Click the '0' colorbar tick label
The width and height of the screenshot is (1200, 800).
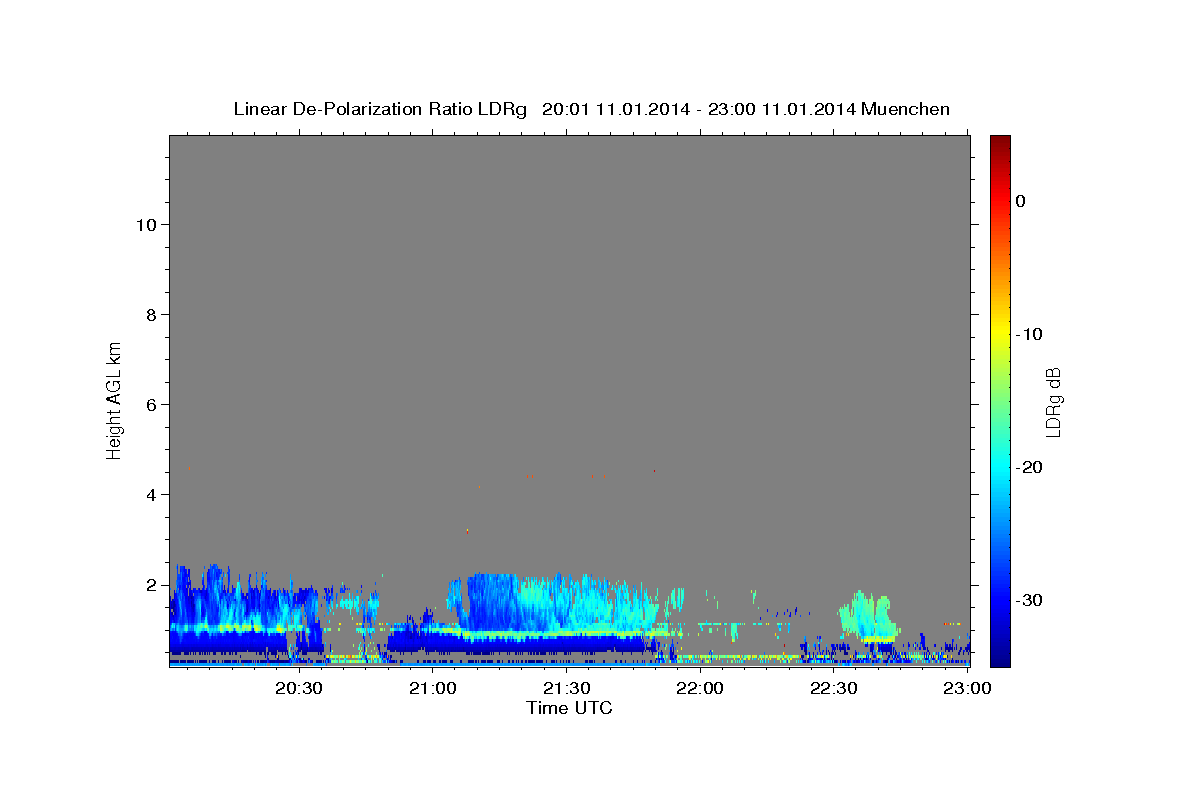tap(1020, 201)
